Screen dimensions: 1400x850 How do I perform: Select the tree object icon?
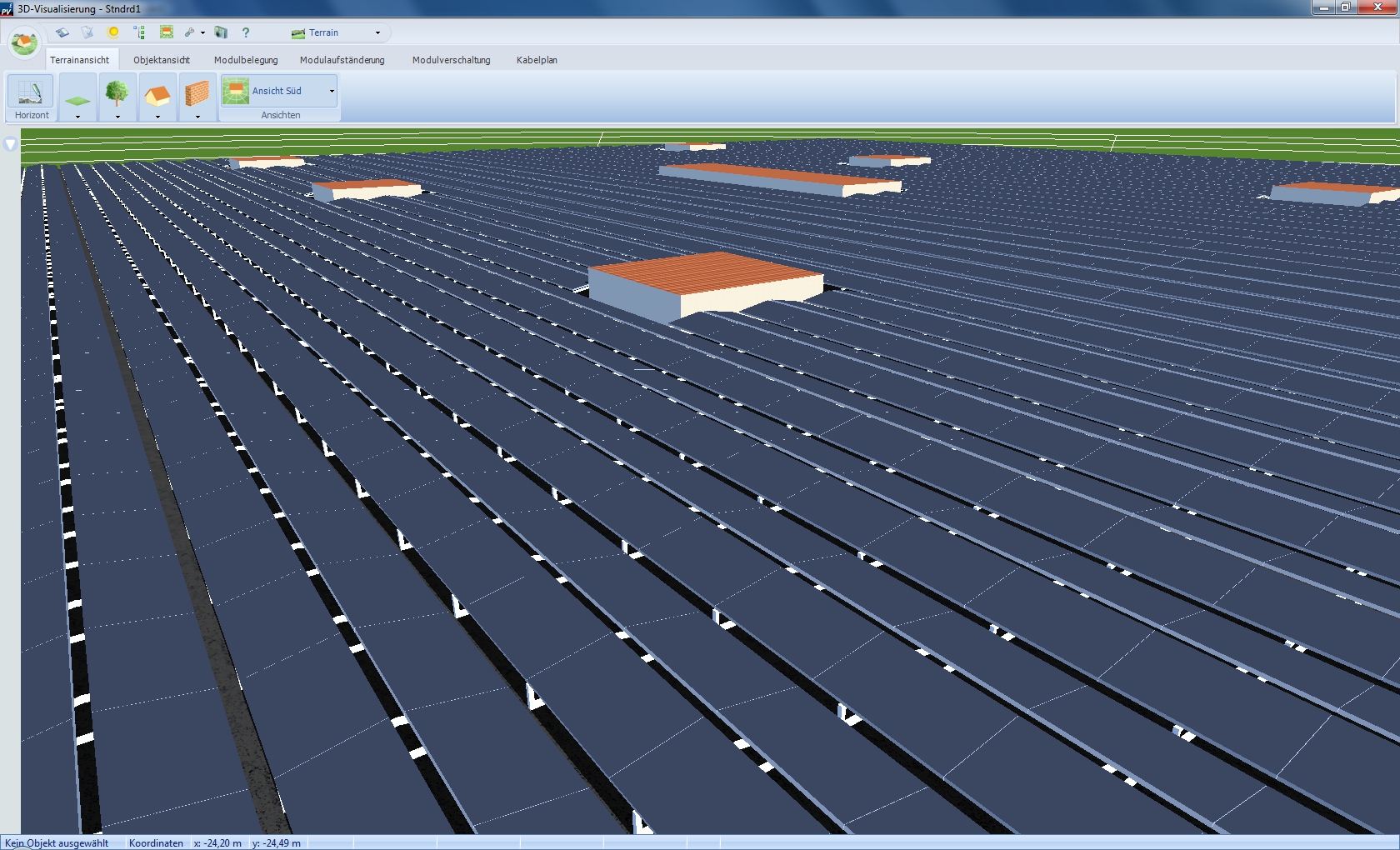[x=117, y=92]
